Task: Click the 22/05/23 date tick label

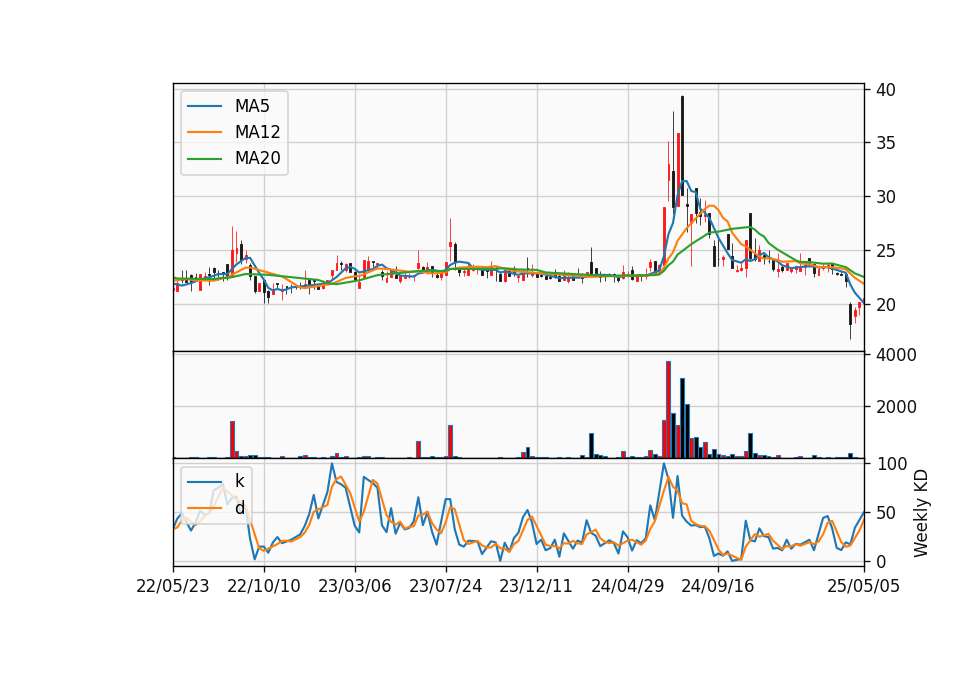Action: pos(173,586)
